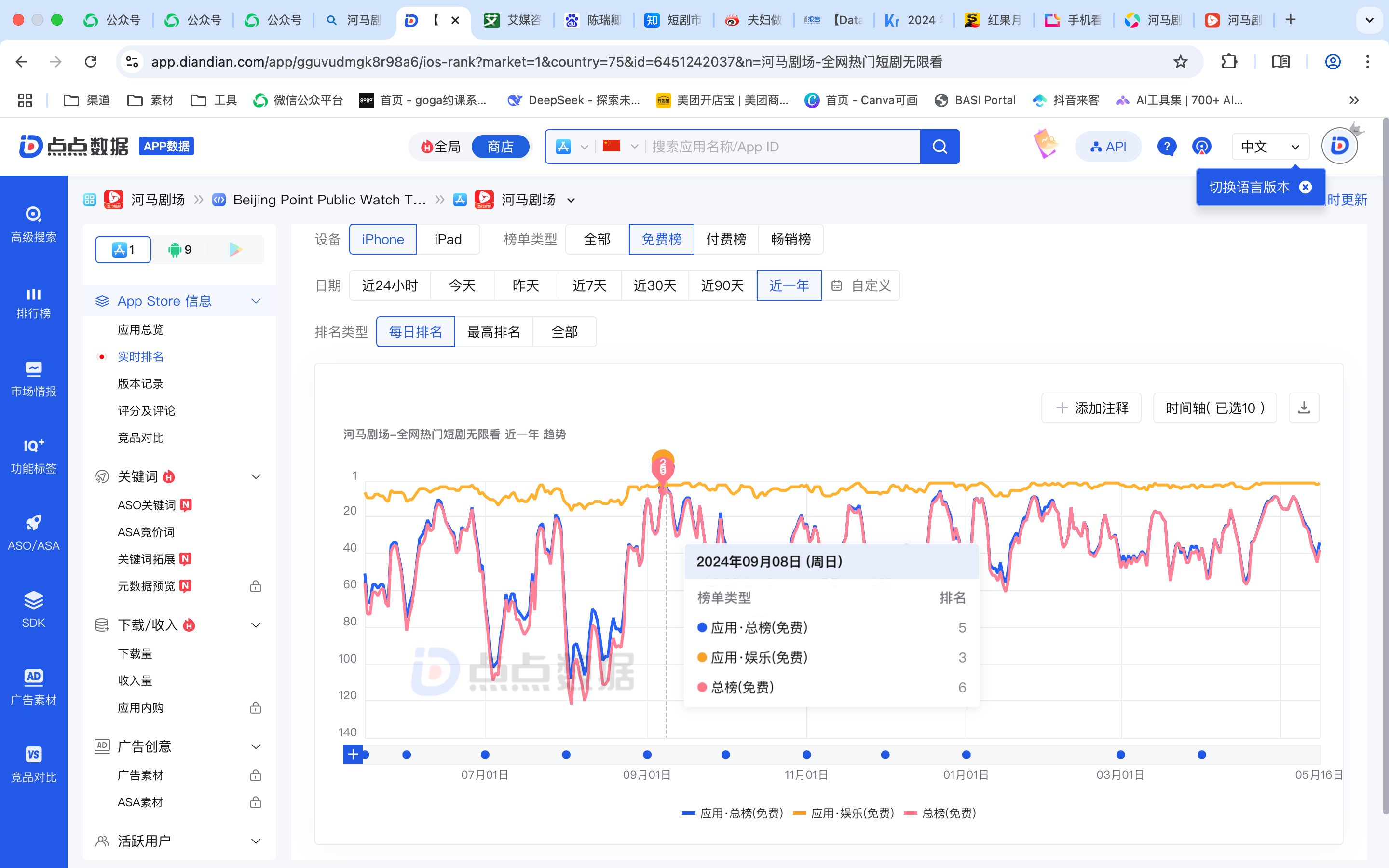
Task: Open the 中文 language dropdown
Action: (x=1269, y=147)
